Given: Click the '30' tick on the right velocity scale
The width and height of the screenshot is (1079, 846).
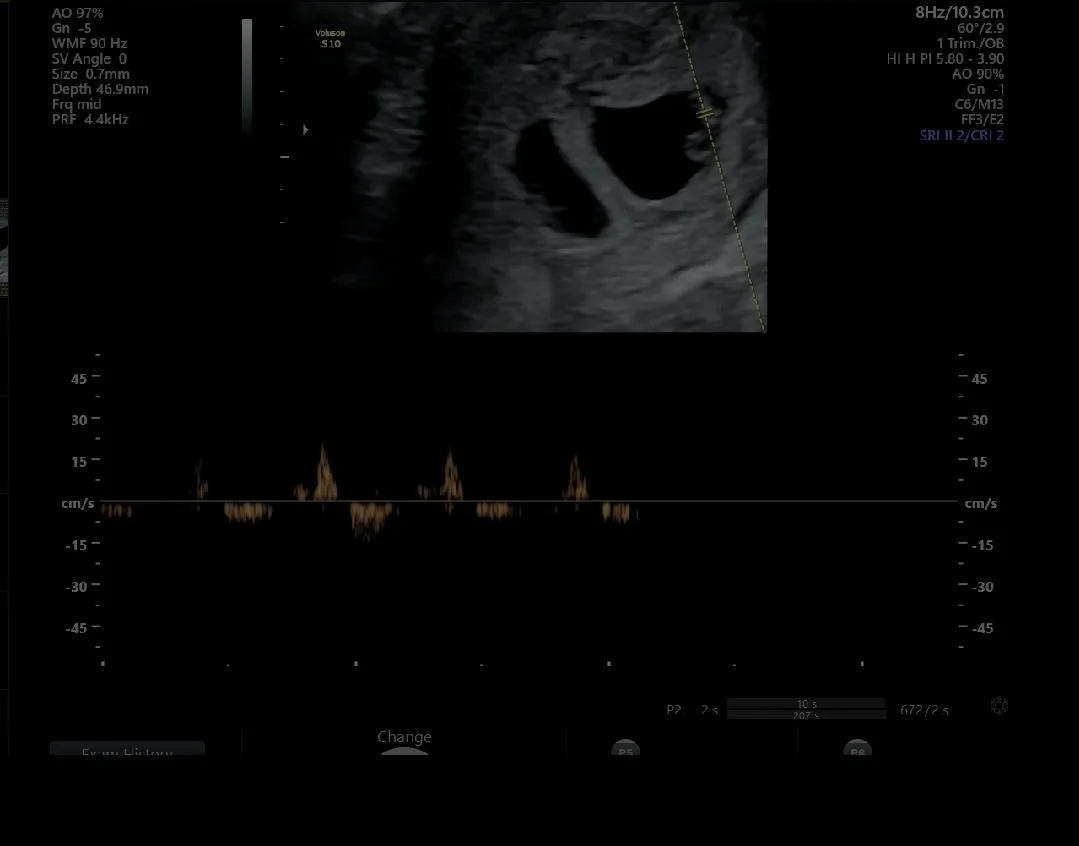Looking at the screenshot, I should [x=979, y=420].
